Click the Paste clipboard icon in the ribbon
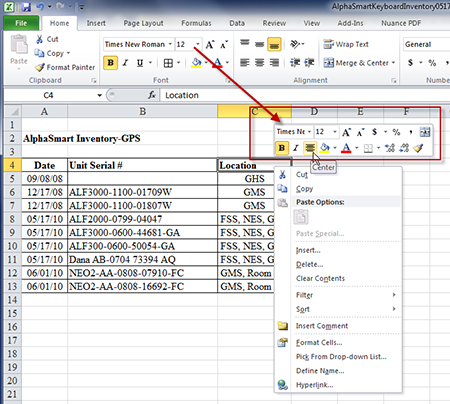The width and height of the screenshot is (450, 404). coord(19,44)
